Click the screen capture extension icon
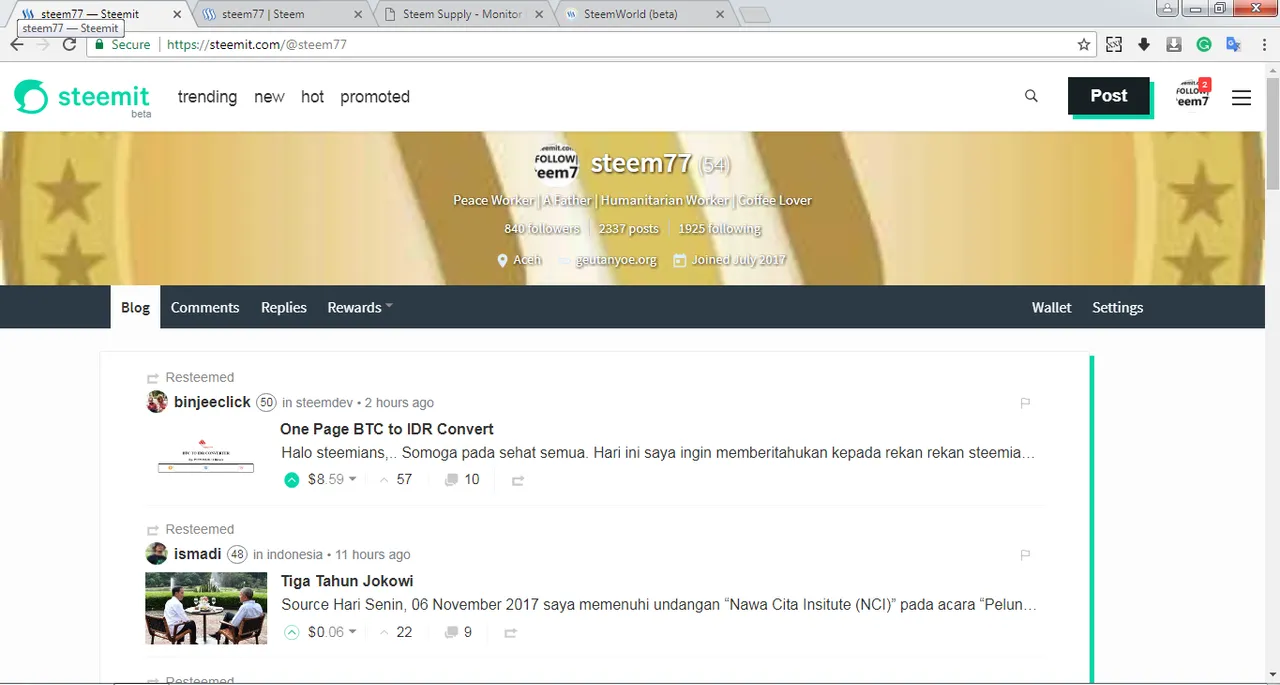Viewport: 1280px width, 685px height. coord(1114,45)
